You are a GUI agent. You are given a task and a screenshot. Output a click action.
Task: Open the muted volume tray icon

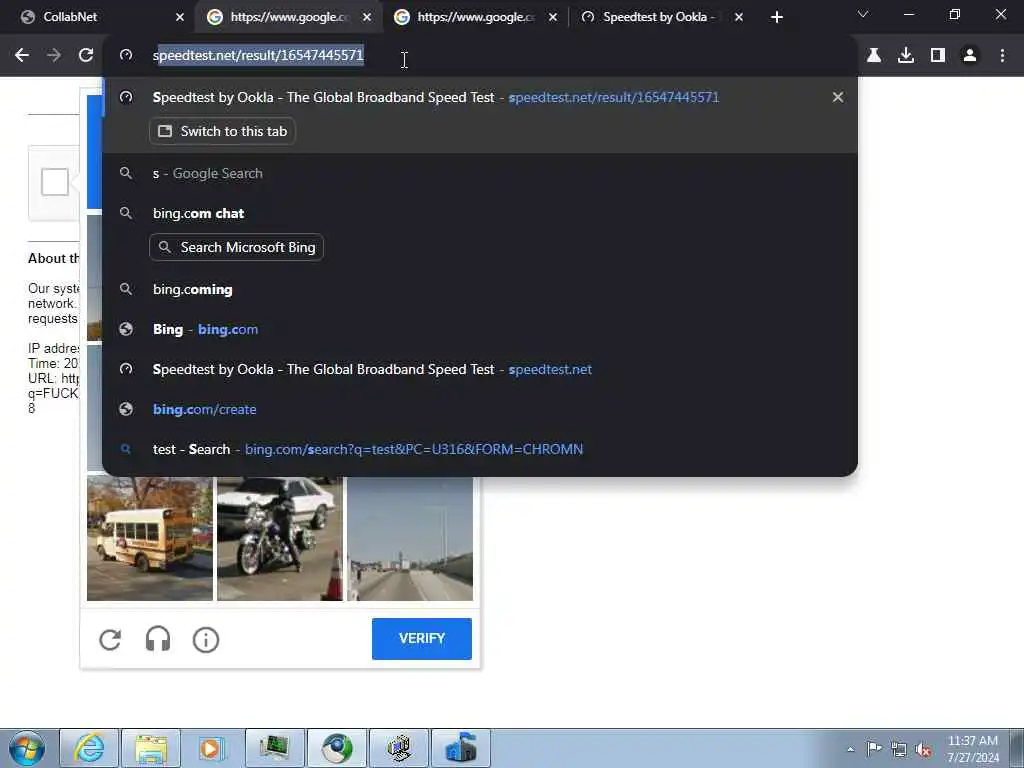923,750
